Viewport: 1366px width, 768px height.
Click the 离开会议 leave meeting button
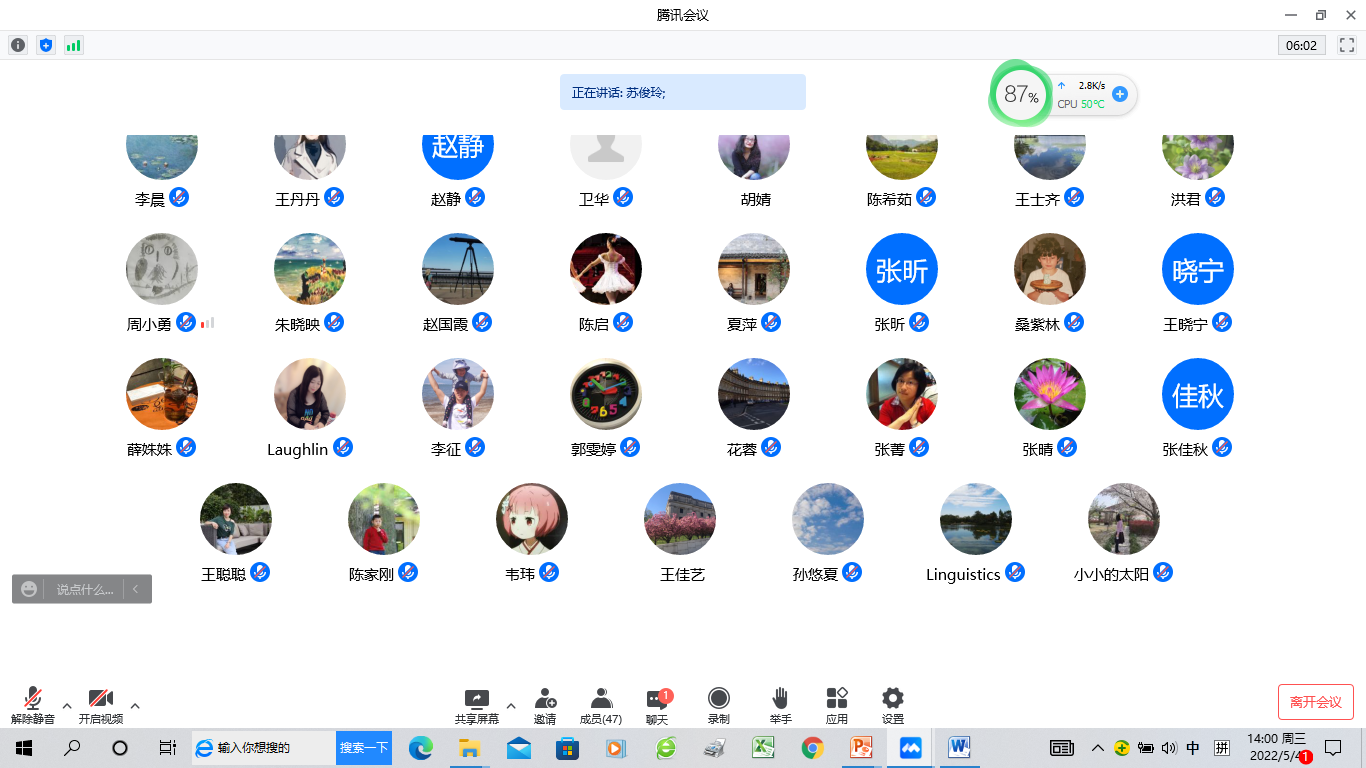coord(1315,702)
